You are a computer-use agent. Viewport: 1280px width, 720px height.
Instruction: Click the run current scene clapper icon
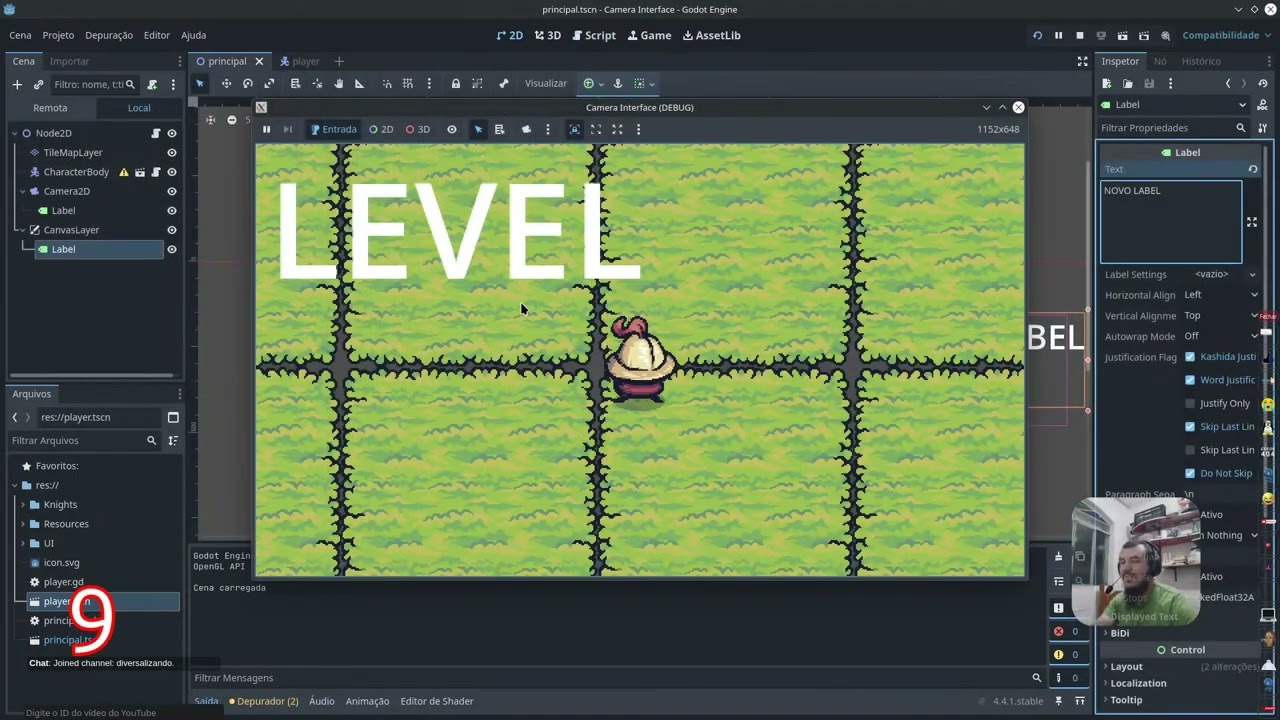point(1122,35)
